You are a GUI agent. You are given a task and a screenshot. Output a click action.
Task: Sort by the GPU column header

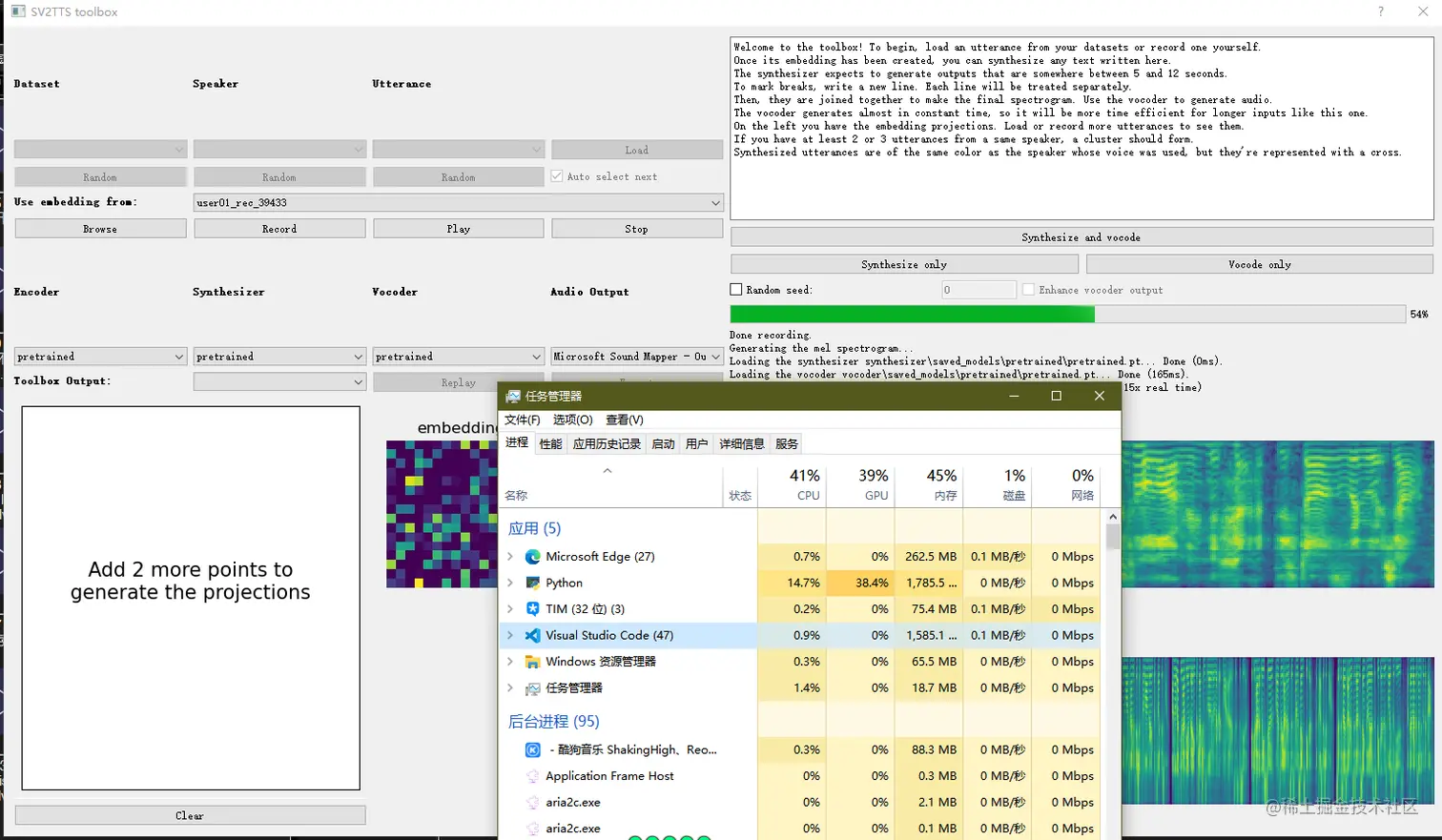click(x=860, y=484)
